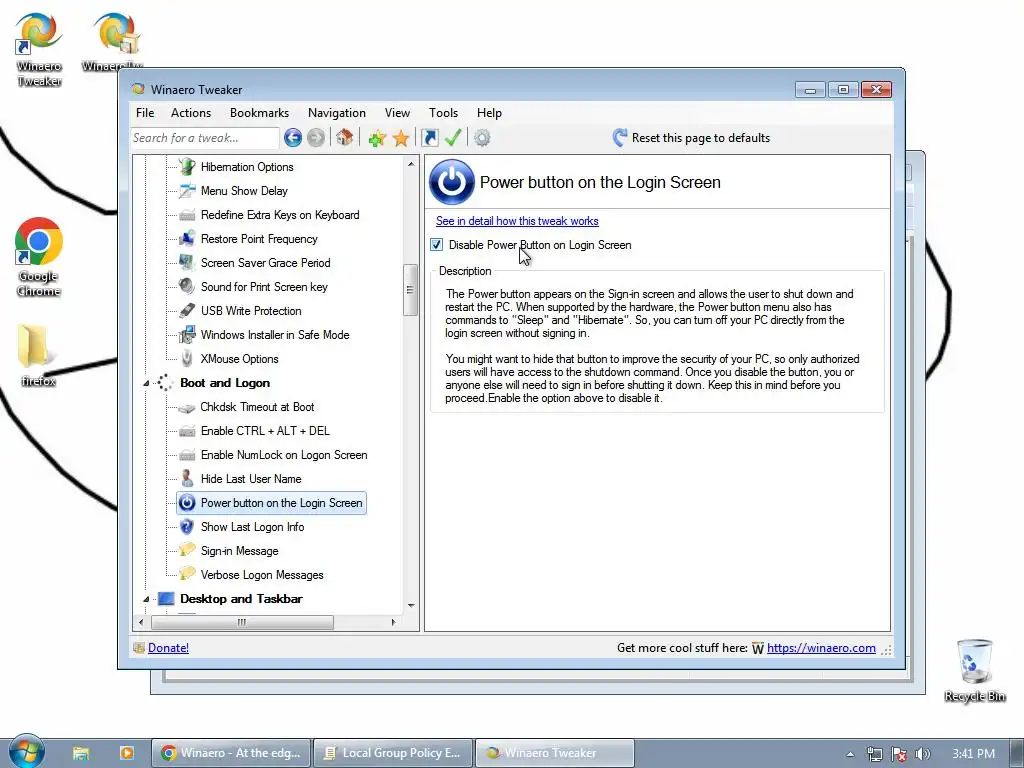Click the tree panel scroll down arrow

(x=411, y=606)
